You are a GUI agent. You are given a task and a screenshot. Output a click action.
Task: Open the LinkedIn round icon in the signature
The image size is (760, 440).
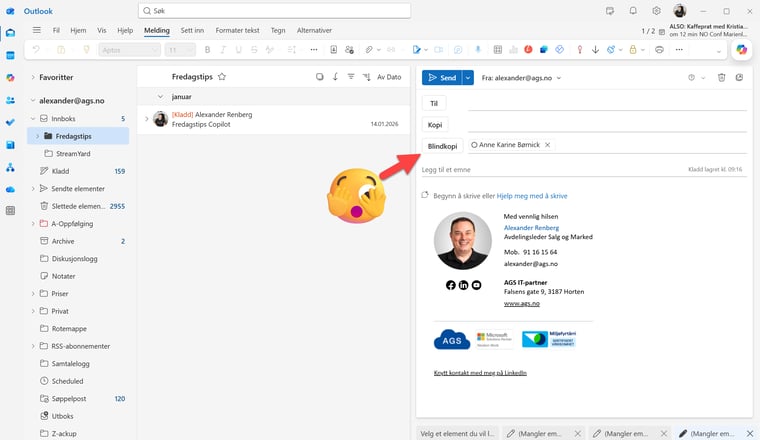click(463, 285)
